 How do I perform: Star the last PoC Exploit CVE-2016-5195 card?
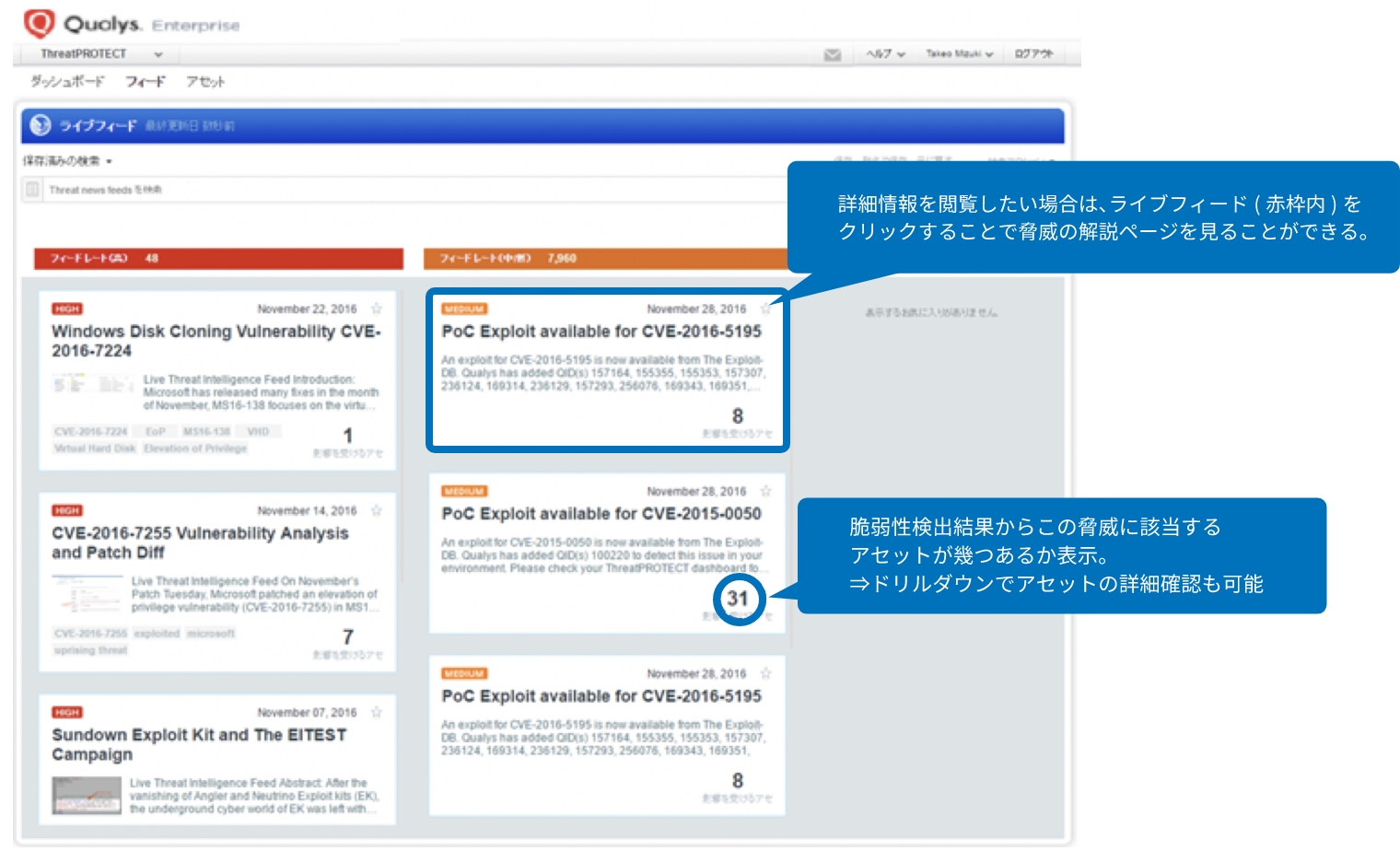[x=765, y=673]
